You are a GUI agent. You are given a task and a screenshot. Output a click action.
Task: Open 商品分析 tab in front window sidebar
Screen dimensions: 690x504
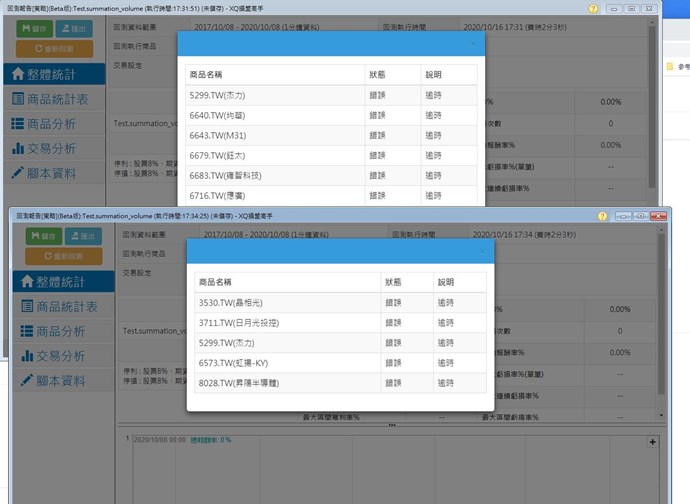pos(64,331)
